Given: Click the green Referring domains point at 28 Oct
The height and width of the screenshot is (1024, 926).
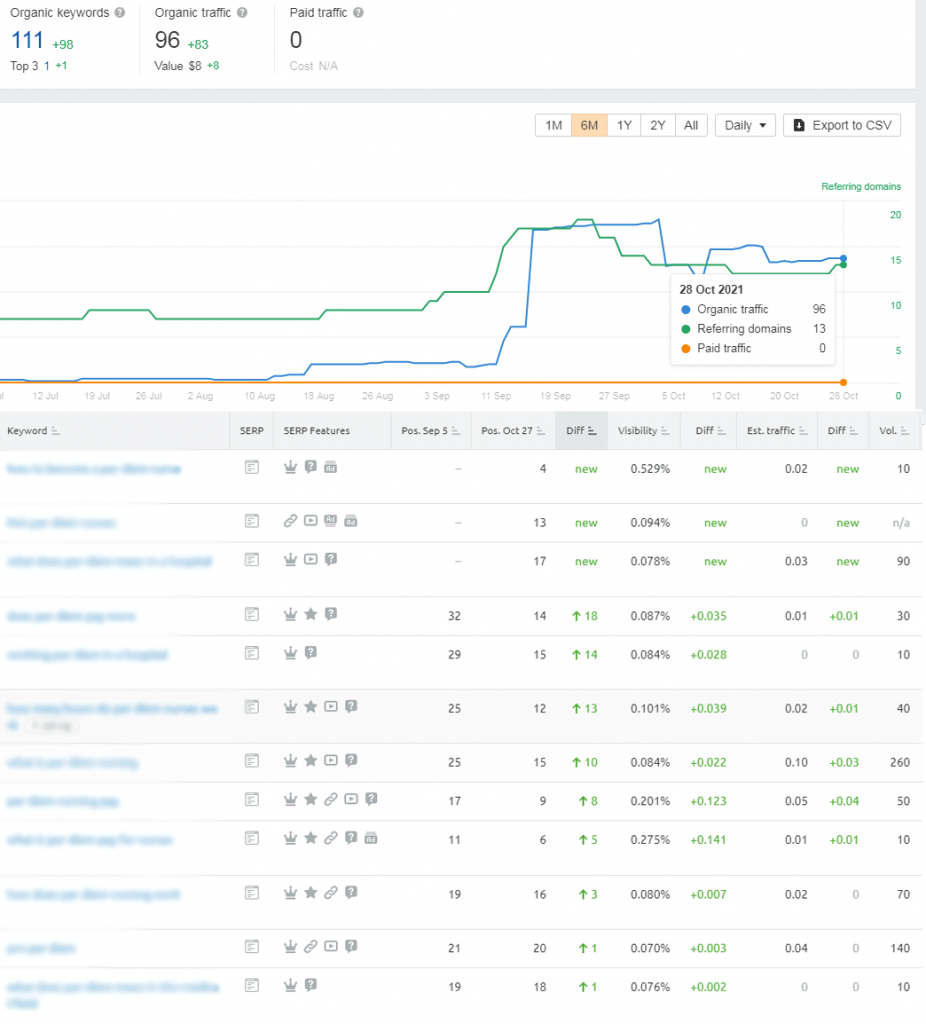Looking at the screenshot, I should pyautogui.click(x=843, y=264).
